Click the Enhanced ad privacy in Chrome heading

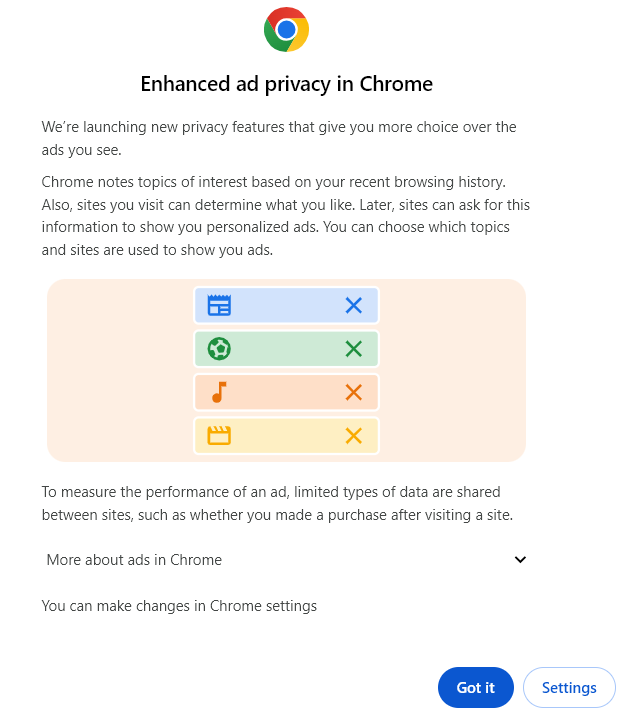[x=286, y=84]
